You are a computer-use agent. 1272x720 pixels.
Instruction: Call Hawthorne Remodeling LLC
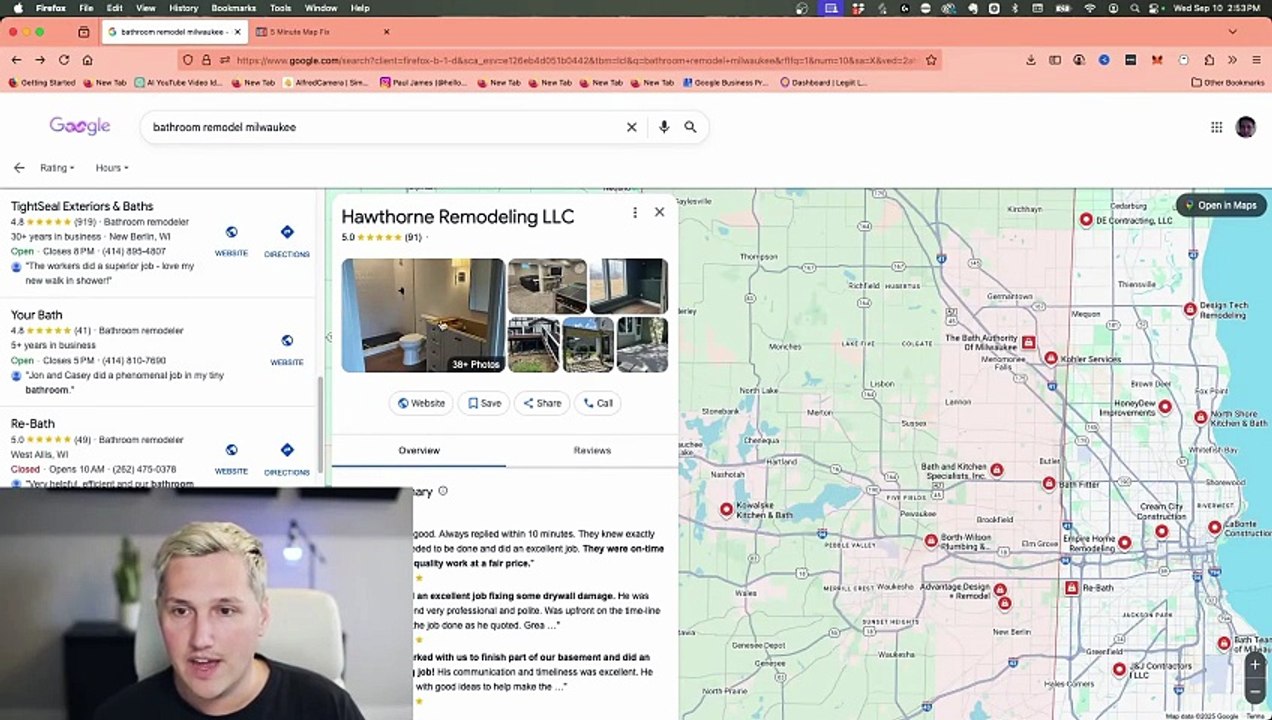(598, 403)
